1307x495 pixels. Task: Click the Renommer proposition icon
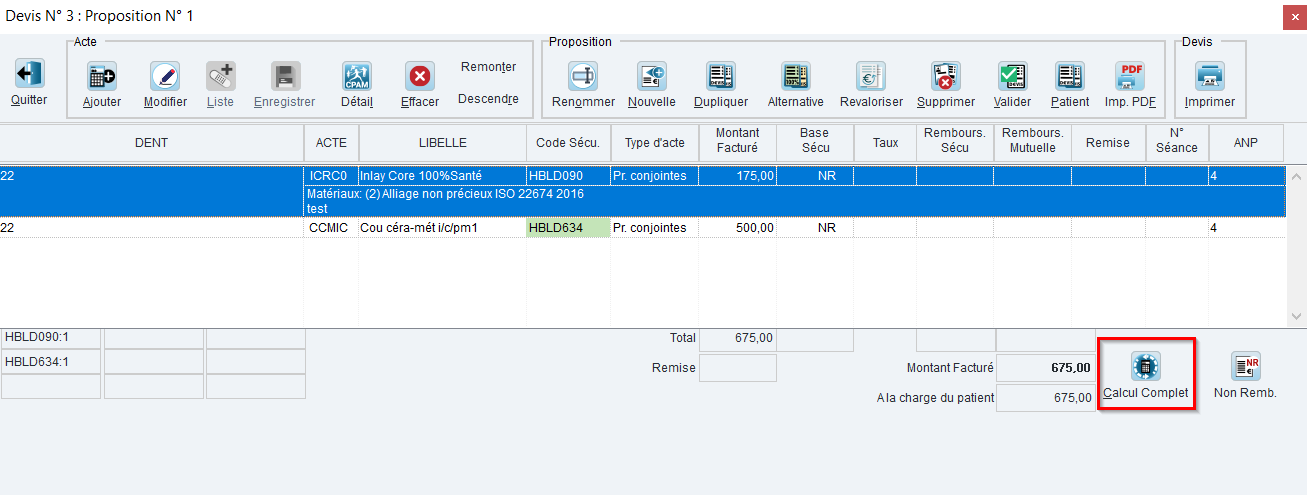[583, 76]
